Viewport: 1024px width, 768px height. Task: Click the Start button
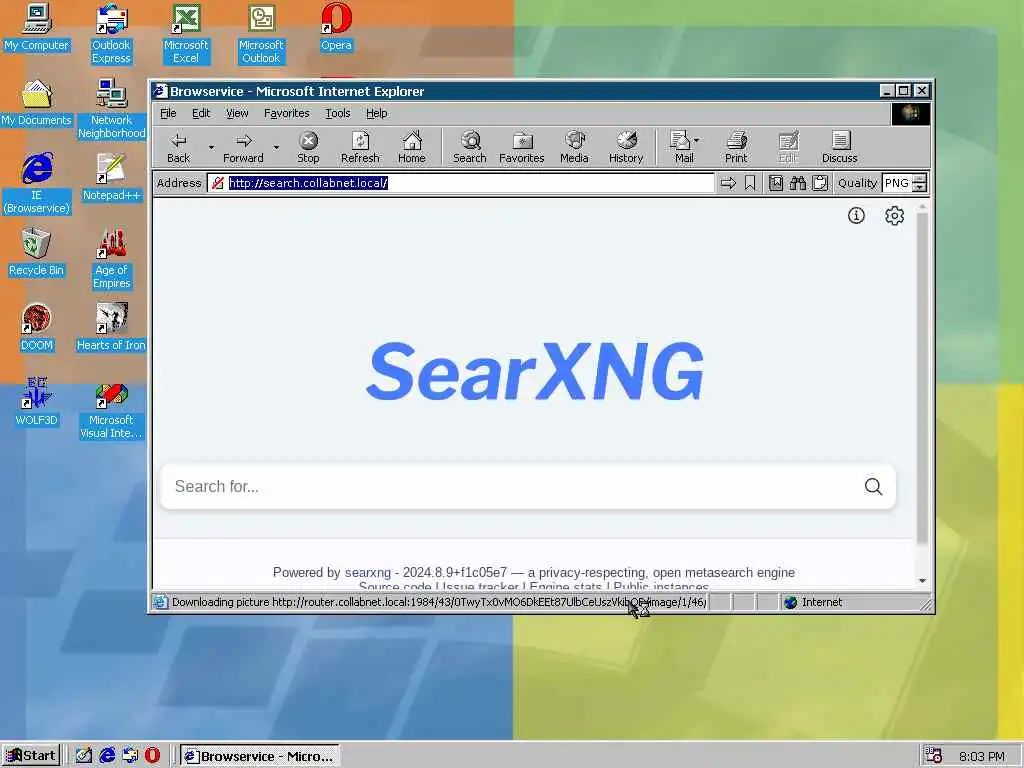(x=31, y=756)
